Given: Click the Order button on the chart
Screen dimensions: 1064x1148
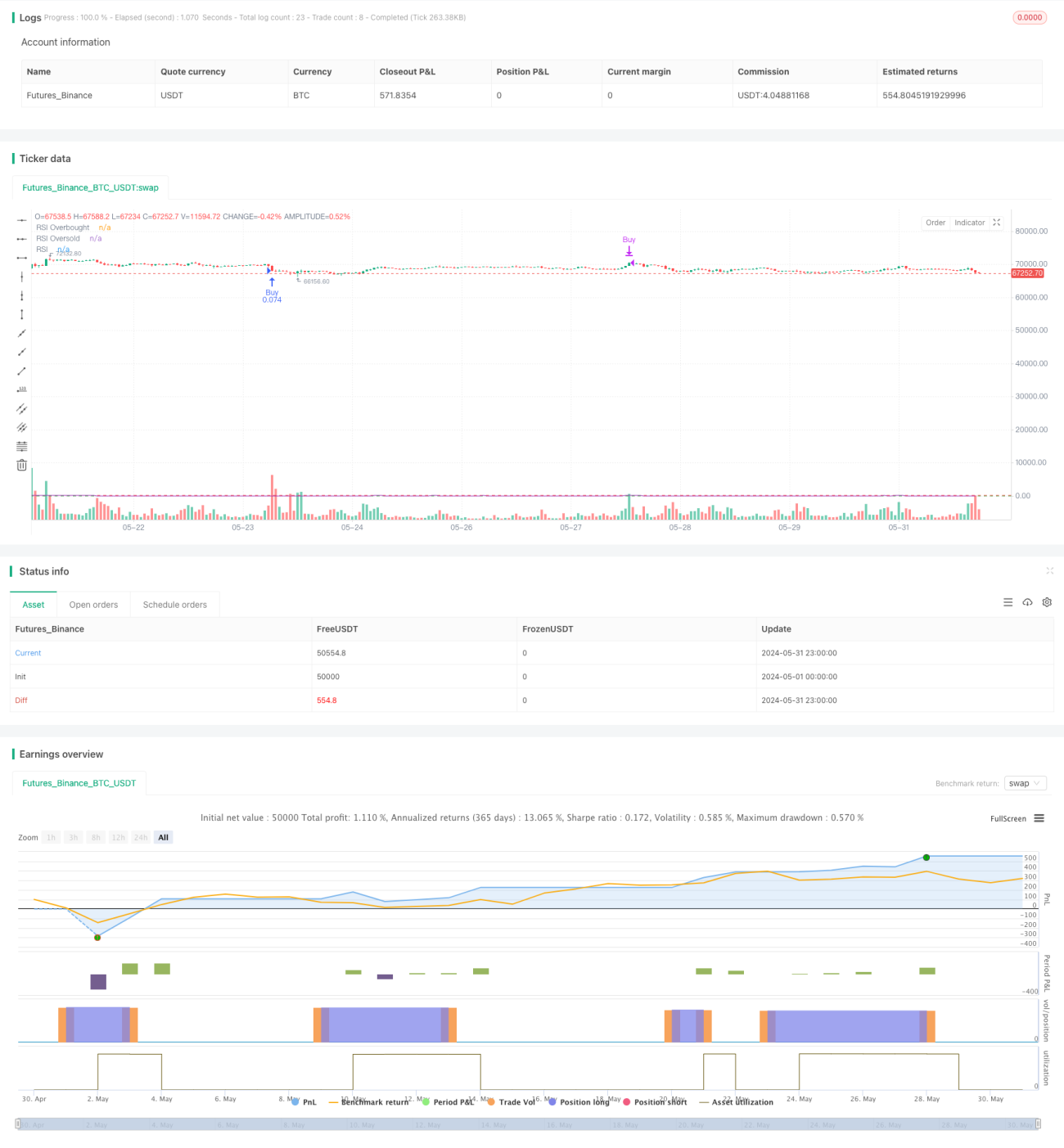Looking at the screenshot, I should click(936, 223).
